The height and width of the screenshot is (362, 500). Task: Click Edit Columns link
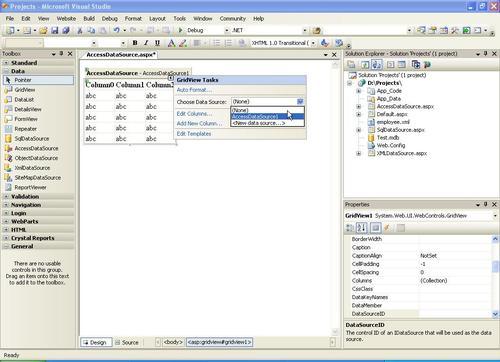click(194, 114)
